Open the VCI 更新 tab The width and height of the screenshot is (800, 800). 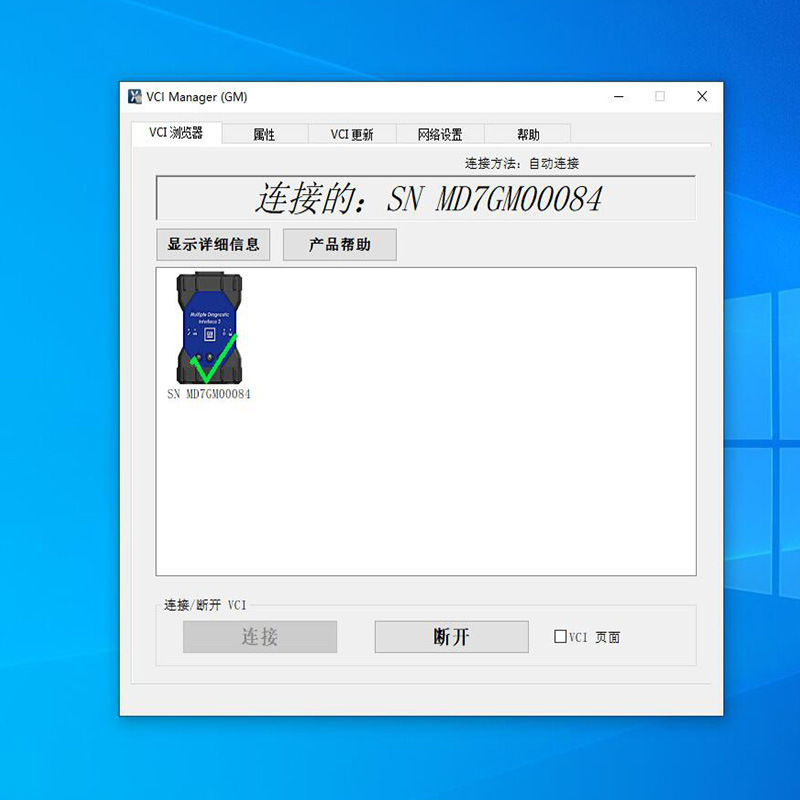(x=352, y=134)
